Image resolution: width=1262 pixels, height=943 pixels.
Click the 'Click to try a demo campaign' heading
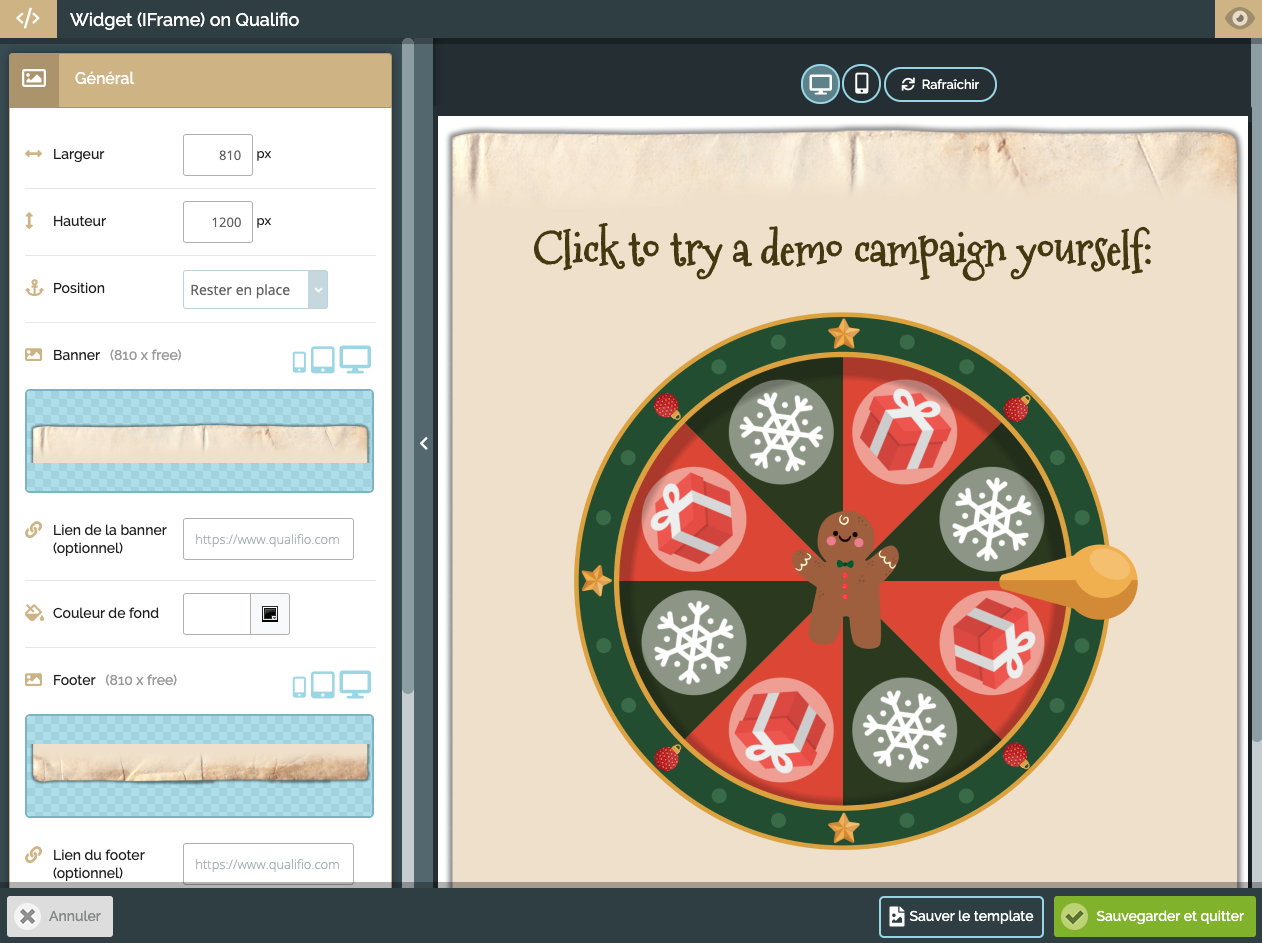842,250
